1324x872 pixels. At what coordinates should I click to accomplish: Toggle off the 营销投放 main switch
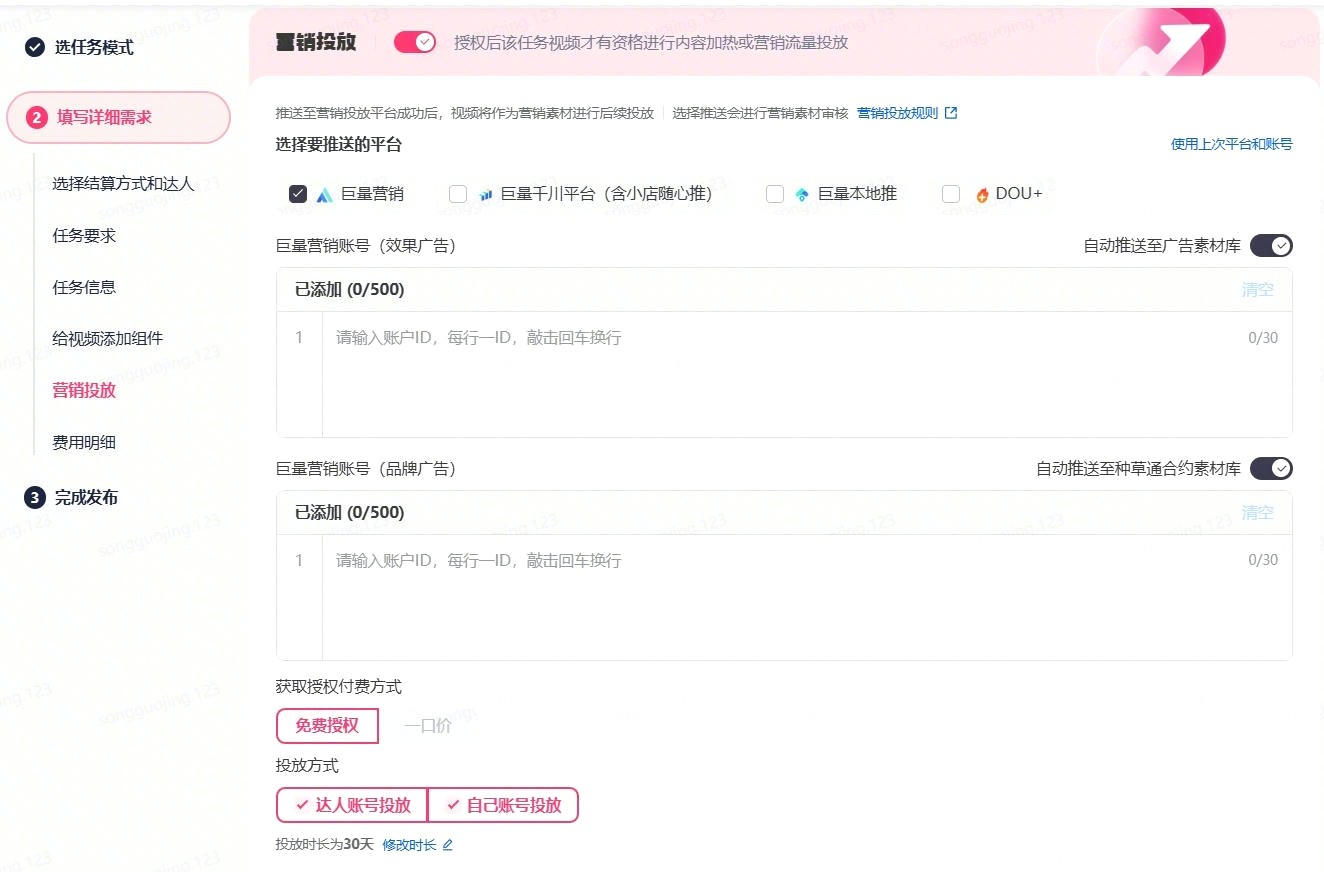pos(415,42)
